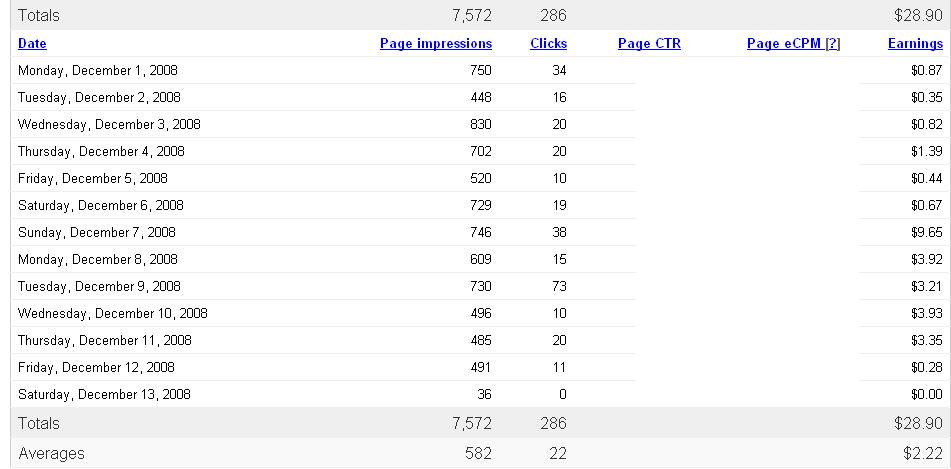Viewport: 951px width, 469px height.
Task: Sort the table by Date column
Action: point(32,44)
